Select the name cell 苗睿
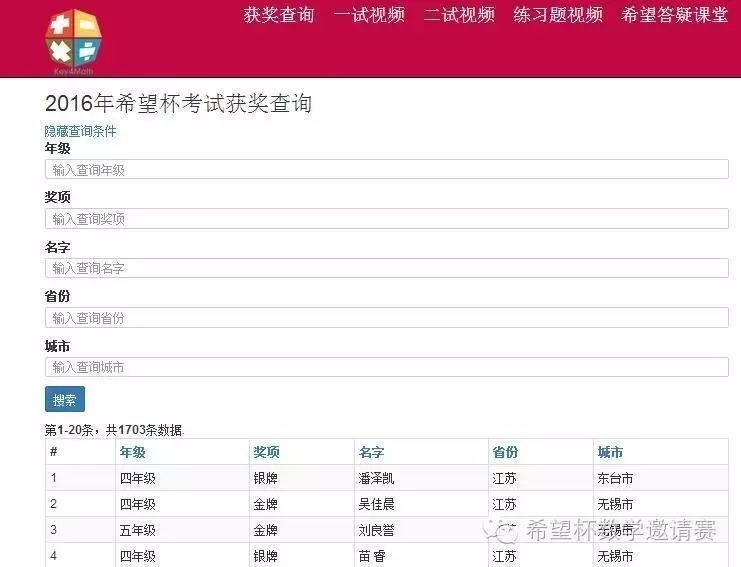 click(372, 556)
